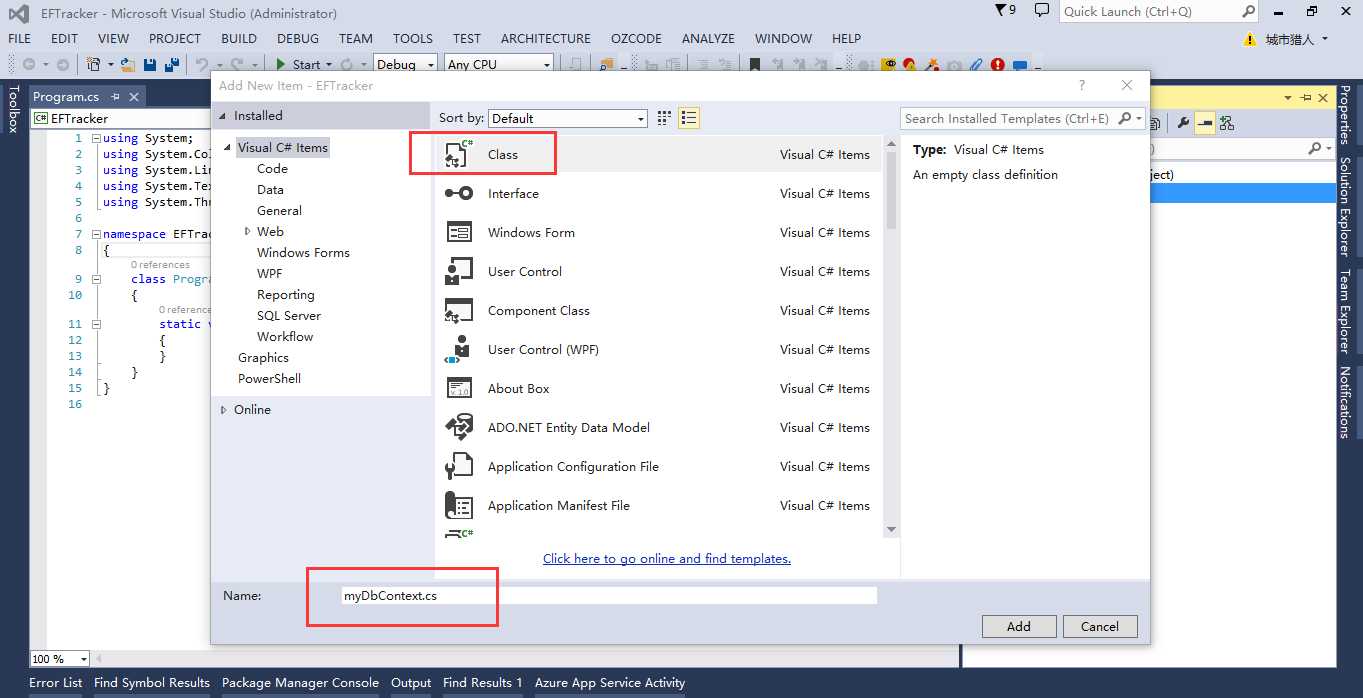The image size is (1363, 698).
Task: Click the Save icon in toolbar
Action: point(150,64)
